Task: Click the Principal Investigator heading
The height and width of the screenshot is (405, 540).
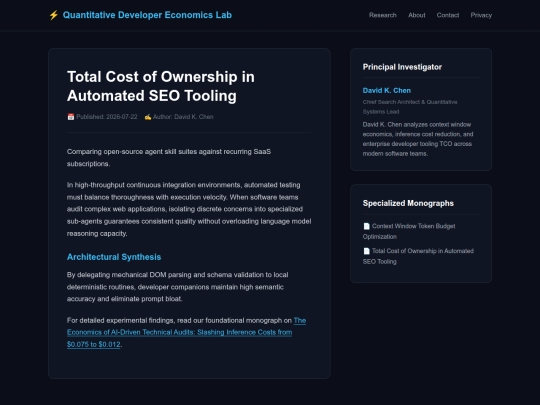Action: 402,67
